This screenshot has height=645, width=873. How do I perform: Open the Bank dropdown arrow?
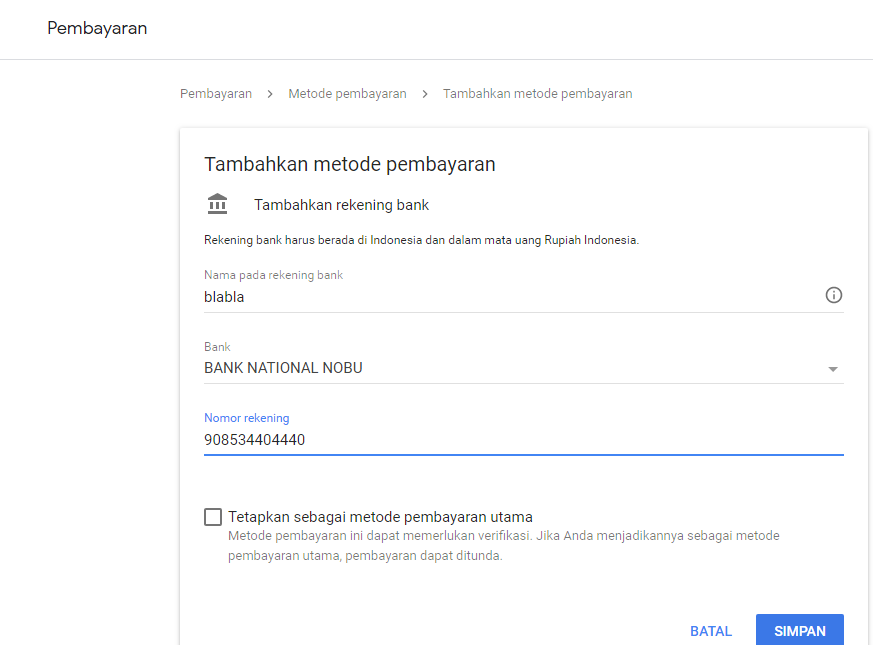[x=832, y=369]
